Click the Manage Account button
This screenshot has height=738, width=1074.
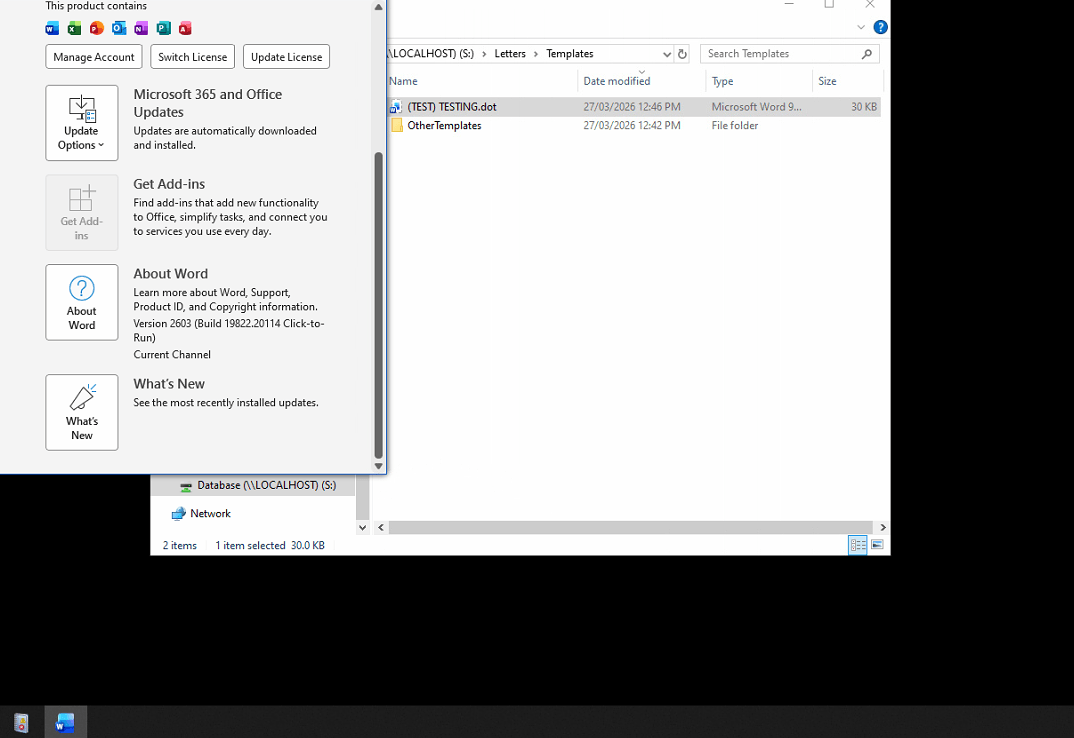93,57
